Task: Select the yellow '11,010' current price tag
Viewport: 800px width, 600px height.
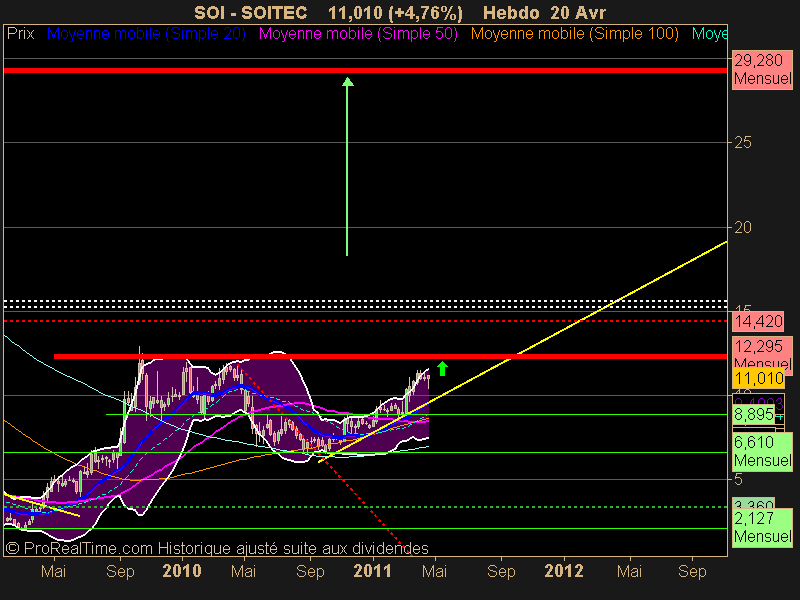Action: click(758, 379)
